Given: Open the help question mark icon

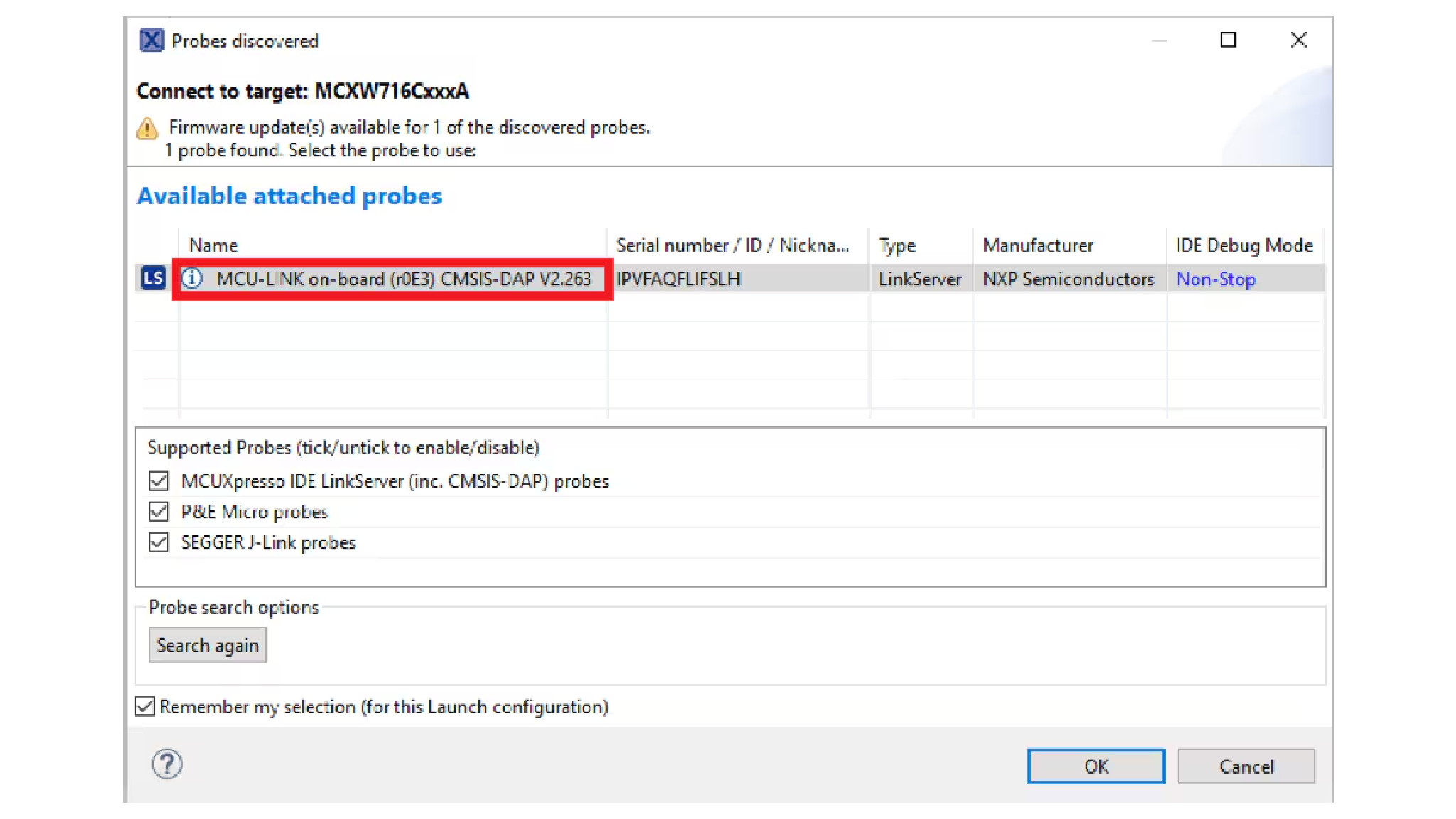Looking at the screenshot, I should 167,765.
